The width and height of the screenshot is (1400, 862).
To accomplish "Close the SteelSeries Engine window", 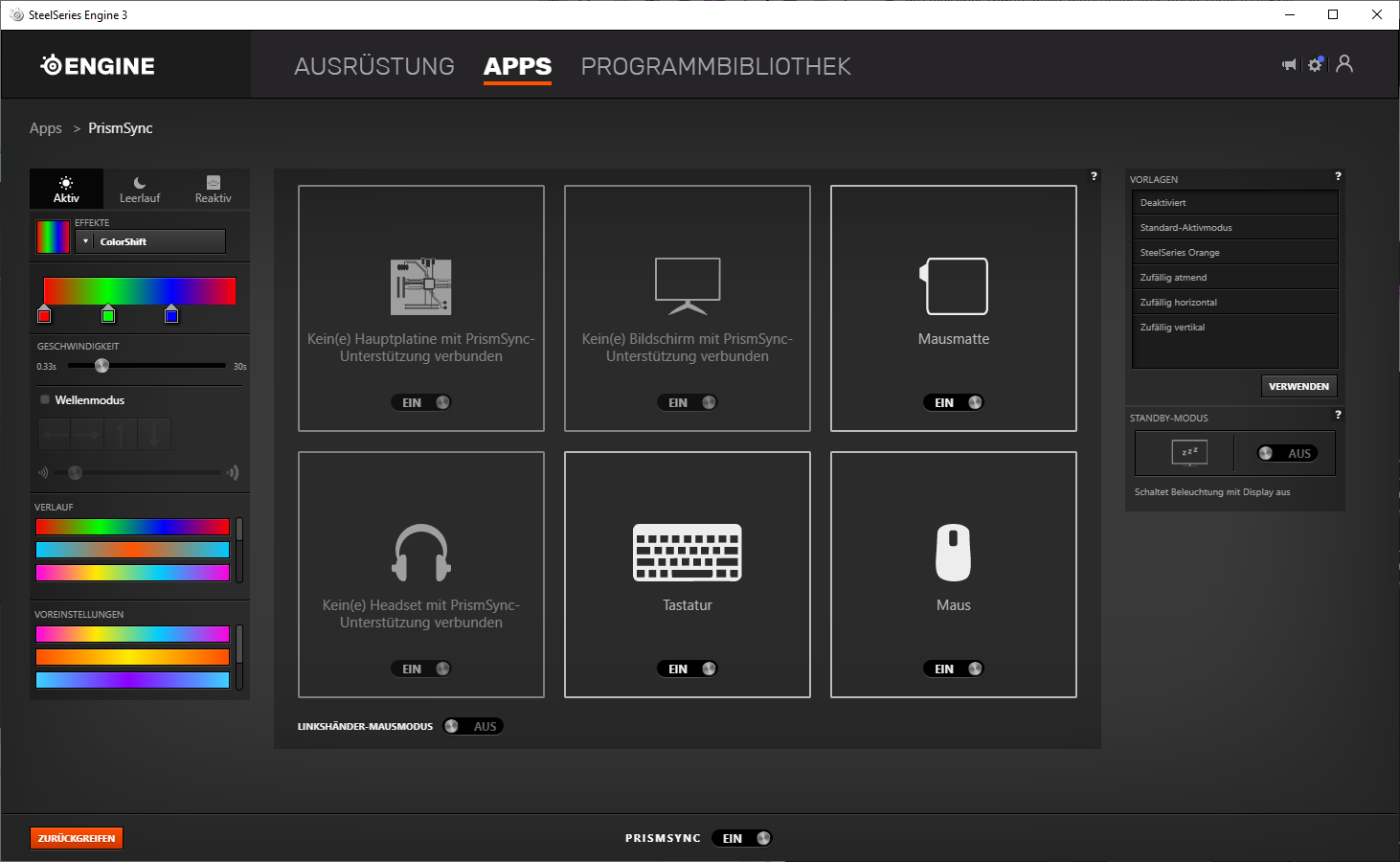I will (x=1377, y=14).
